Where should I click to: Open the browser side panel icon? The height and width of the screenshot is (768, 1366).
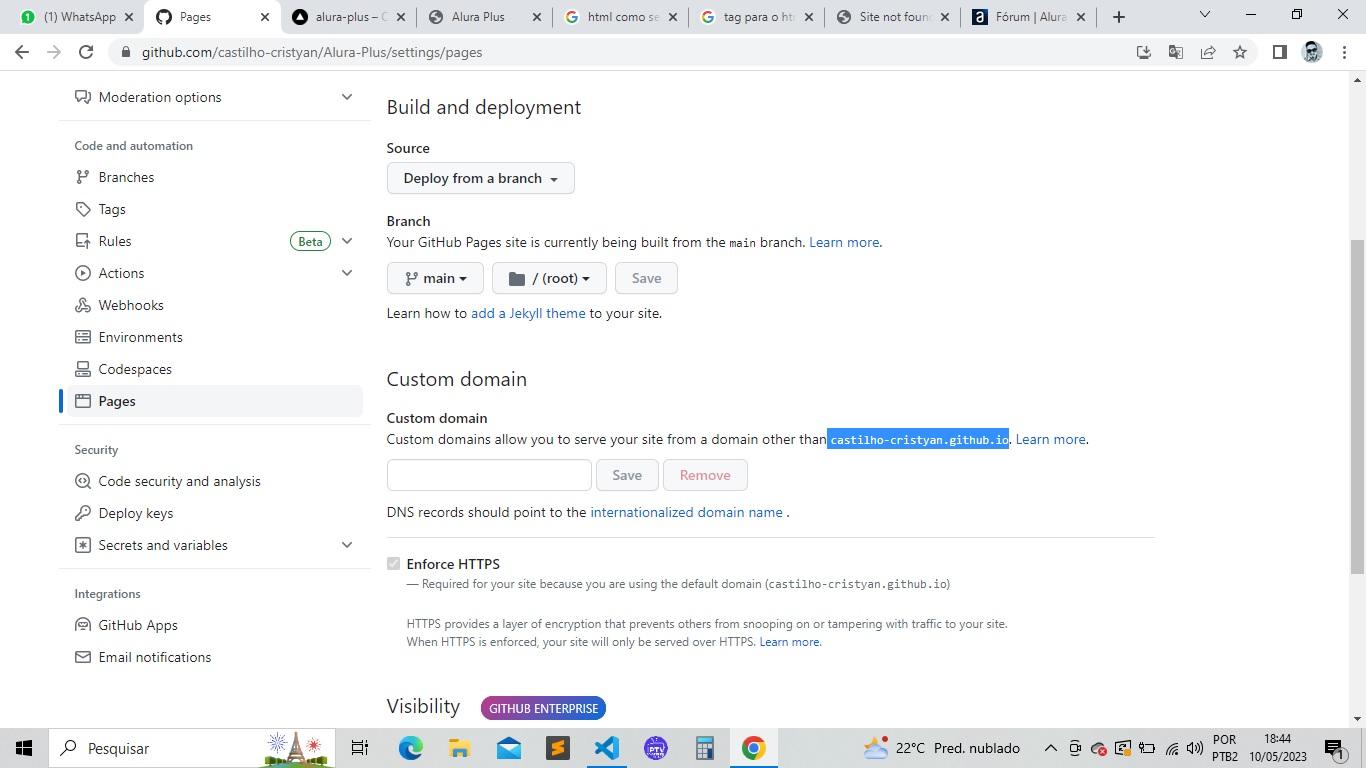coord(1279,52)
